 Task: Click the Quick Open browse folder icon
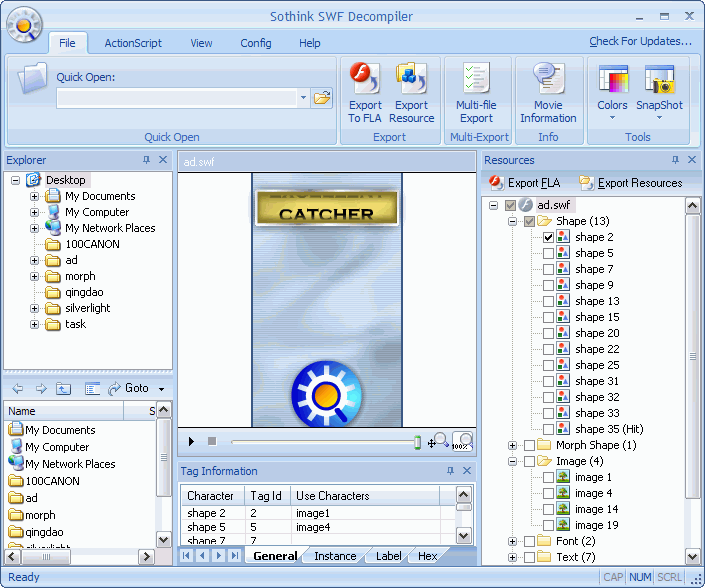pos(322,98)
